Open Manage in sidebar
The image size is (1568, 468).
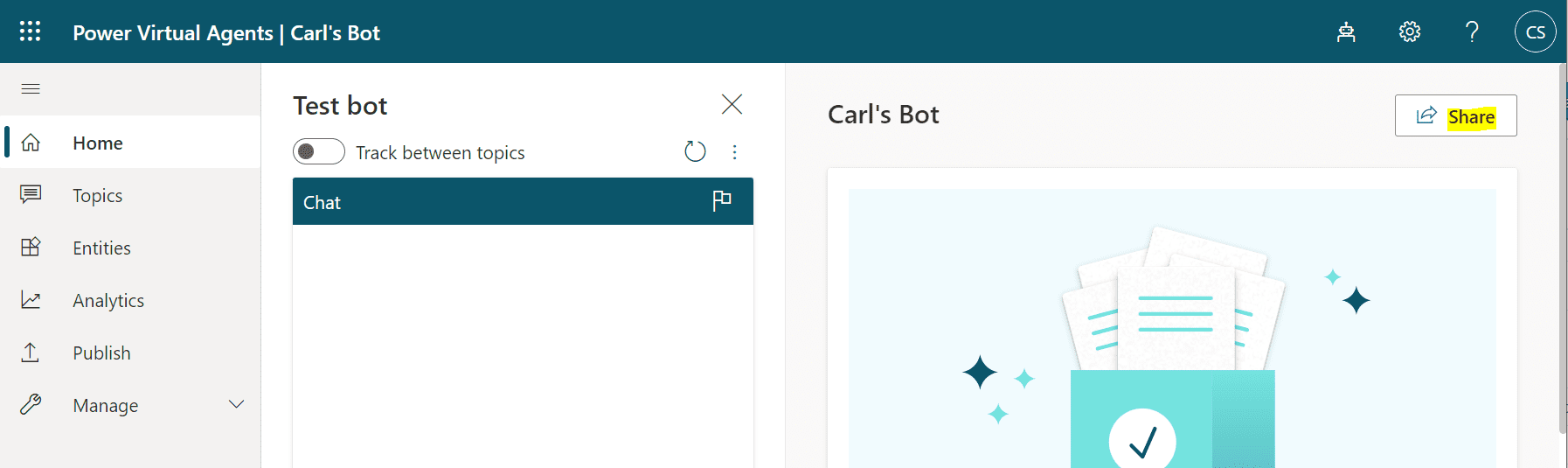131,405
